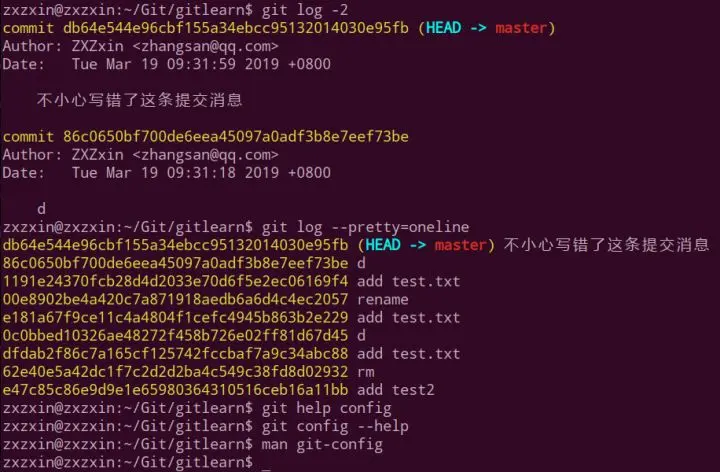
Task: Click the date line showing 09:31:18
Action: coord(166,173)
